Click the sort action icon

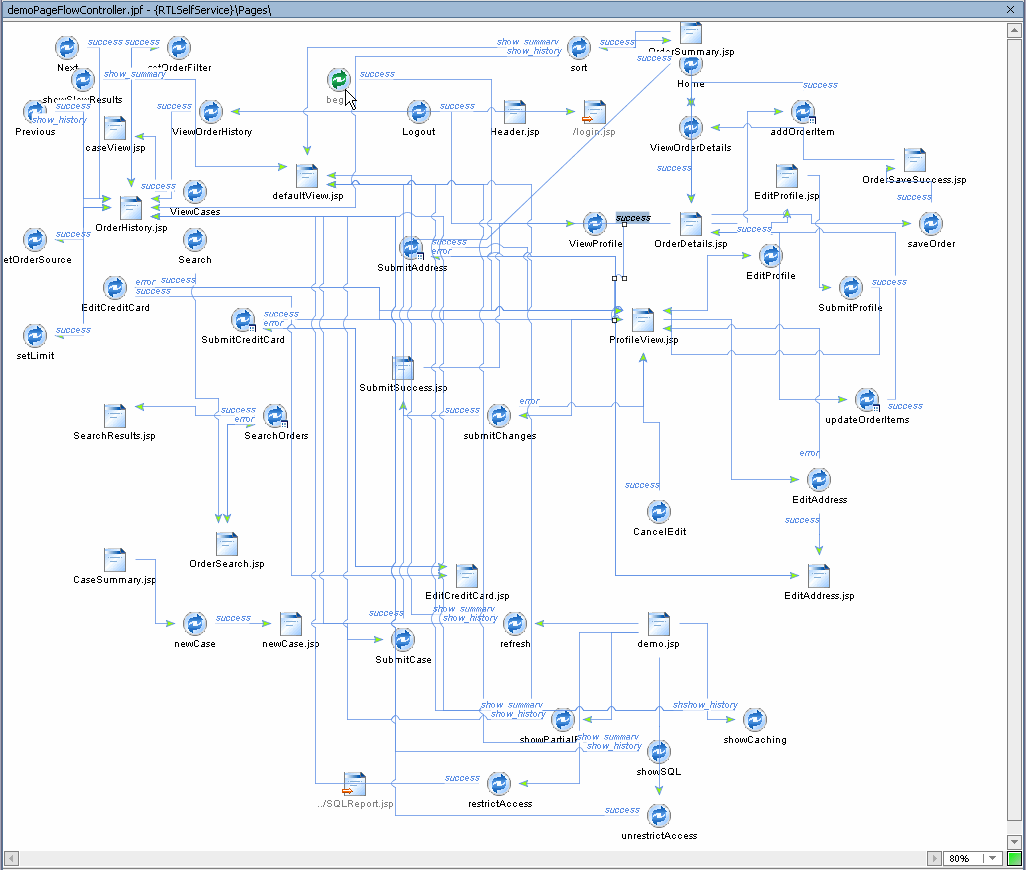579,48
